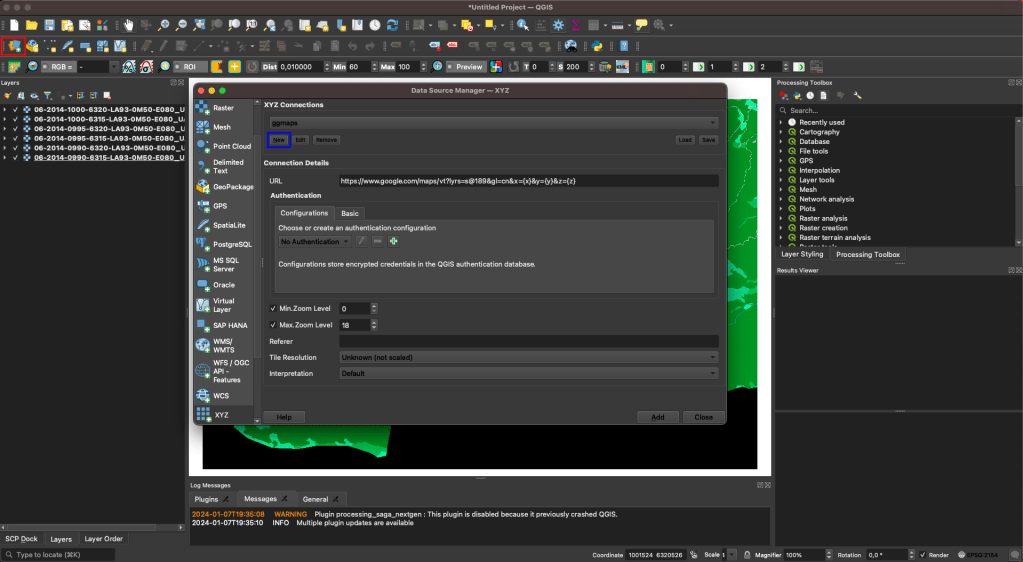Screen dimensions: 1023x562
Task: Open the Processing history clock icon
Action: pyautogui.click(x=810, y=96)
